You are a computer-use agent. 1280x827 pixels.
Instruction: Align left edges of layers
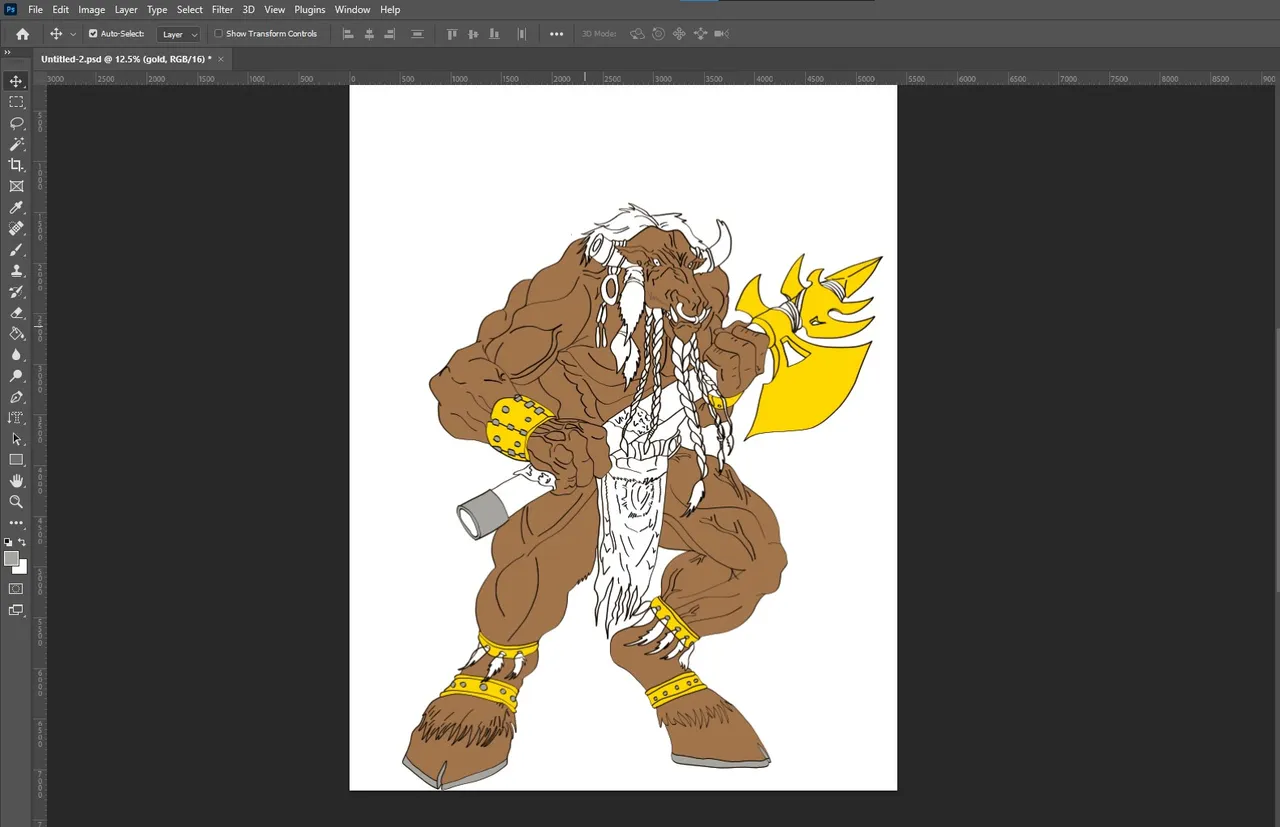click(x=348, y=34)
